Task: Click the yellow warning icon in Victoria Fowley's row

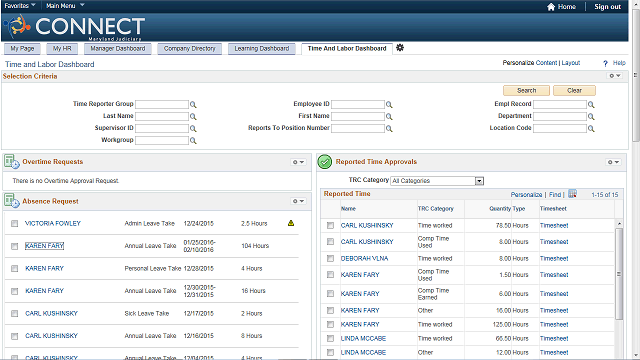Action: tap(291, 223)
